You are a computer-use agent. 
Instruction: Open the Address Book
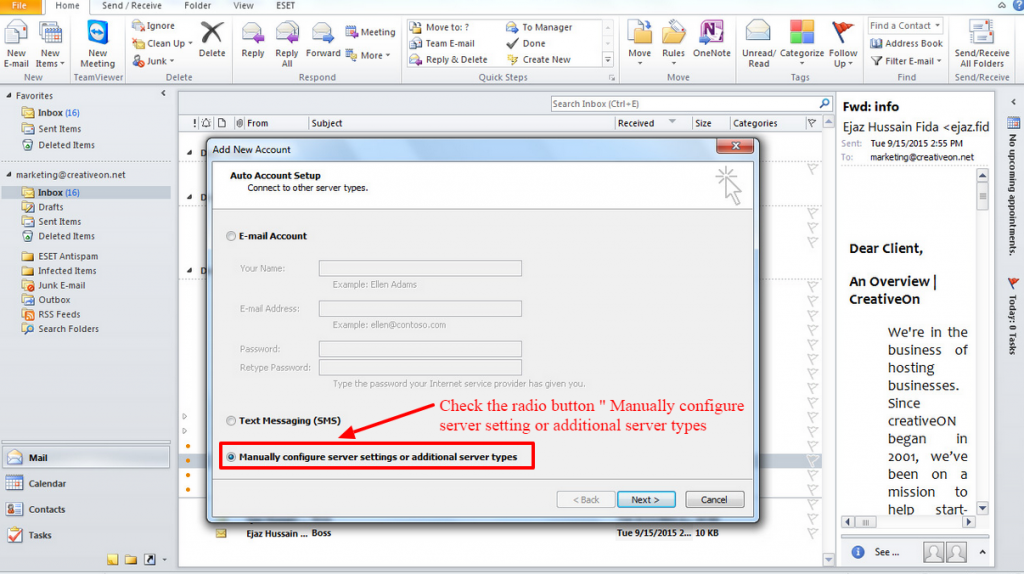(x=906, y=43)
